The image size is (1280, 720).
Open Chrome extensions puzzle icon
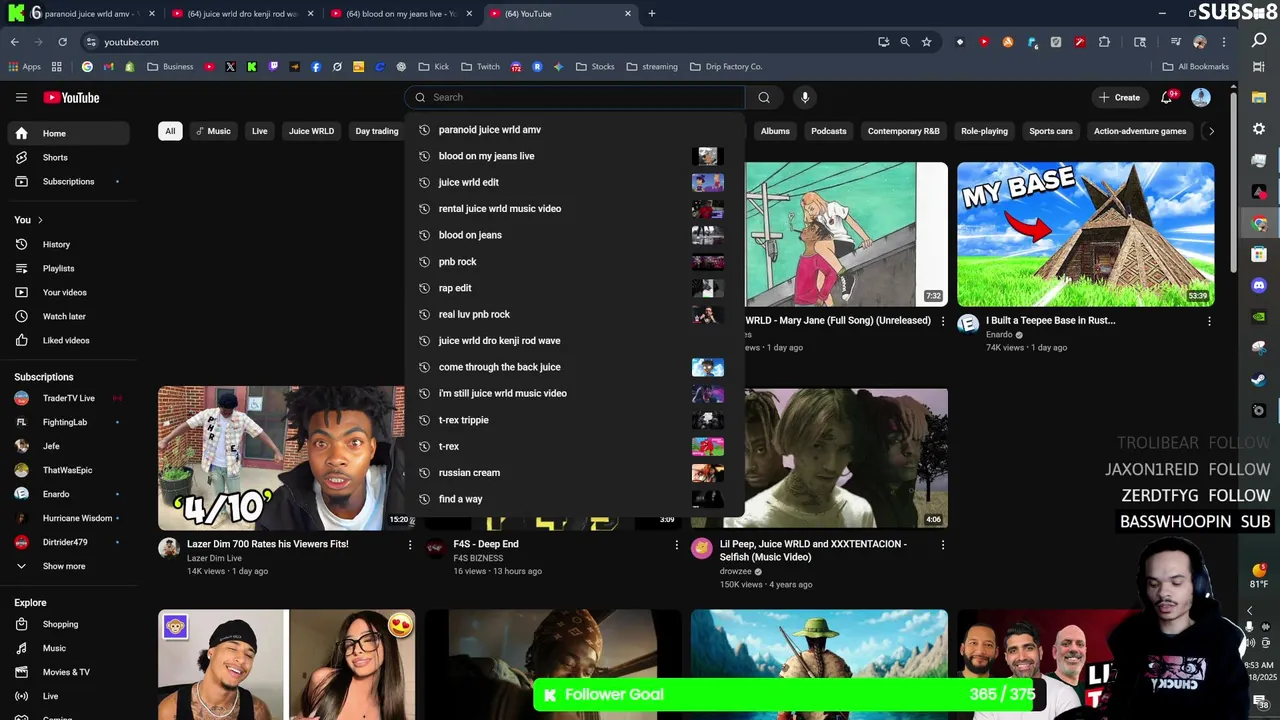coord(1104,42)
